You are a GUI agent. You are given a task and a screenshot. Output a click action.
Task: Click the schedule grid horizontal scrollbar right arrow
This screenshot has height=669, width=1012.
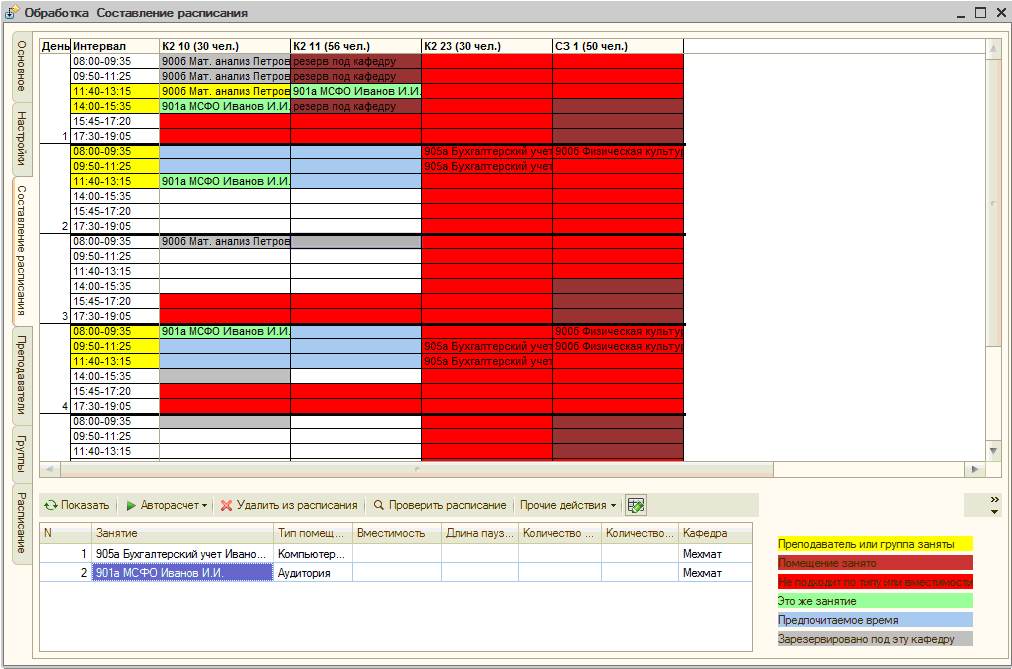[x=975, y=469]
